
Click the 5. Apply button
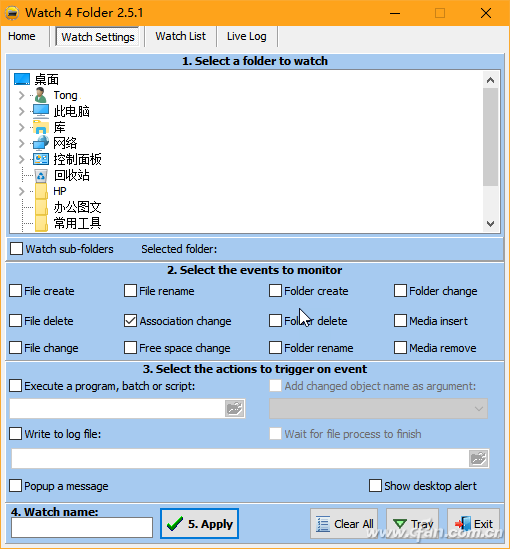(x=200, y=523)
